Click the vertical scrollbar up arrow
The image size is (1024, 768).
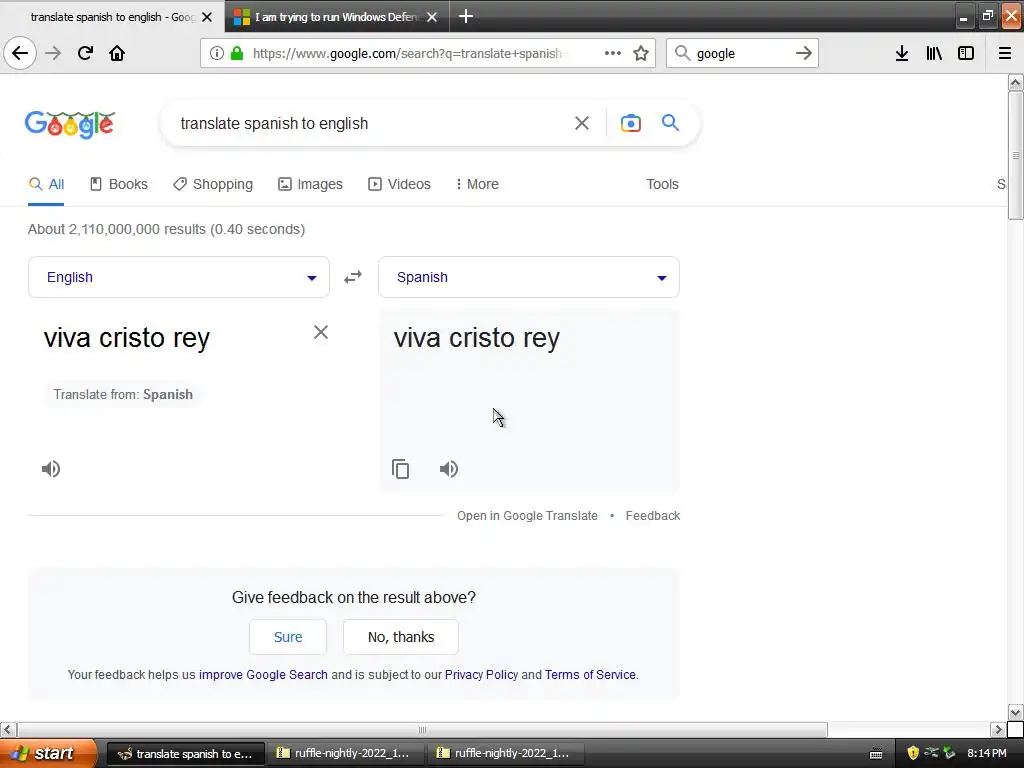[1016, 82]
